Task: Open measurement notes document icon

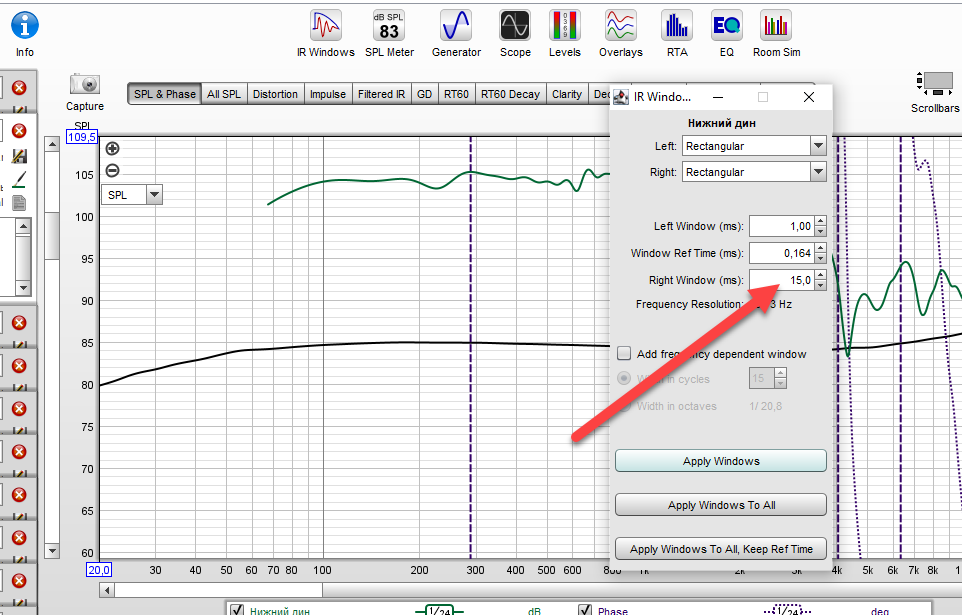Action: click(19, 203)
